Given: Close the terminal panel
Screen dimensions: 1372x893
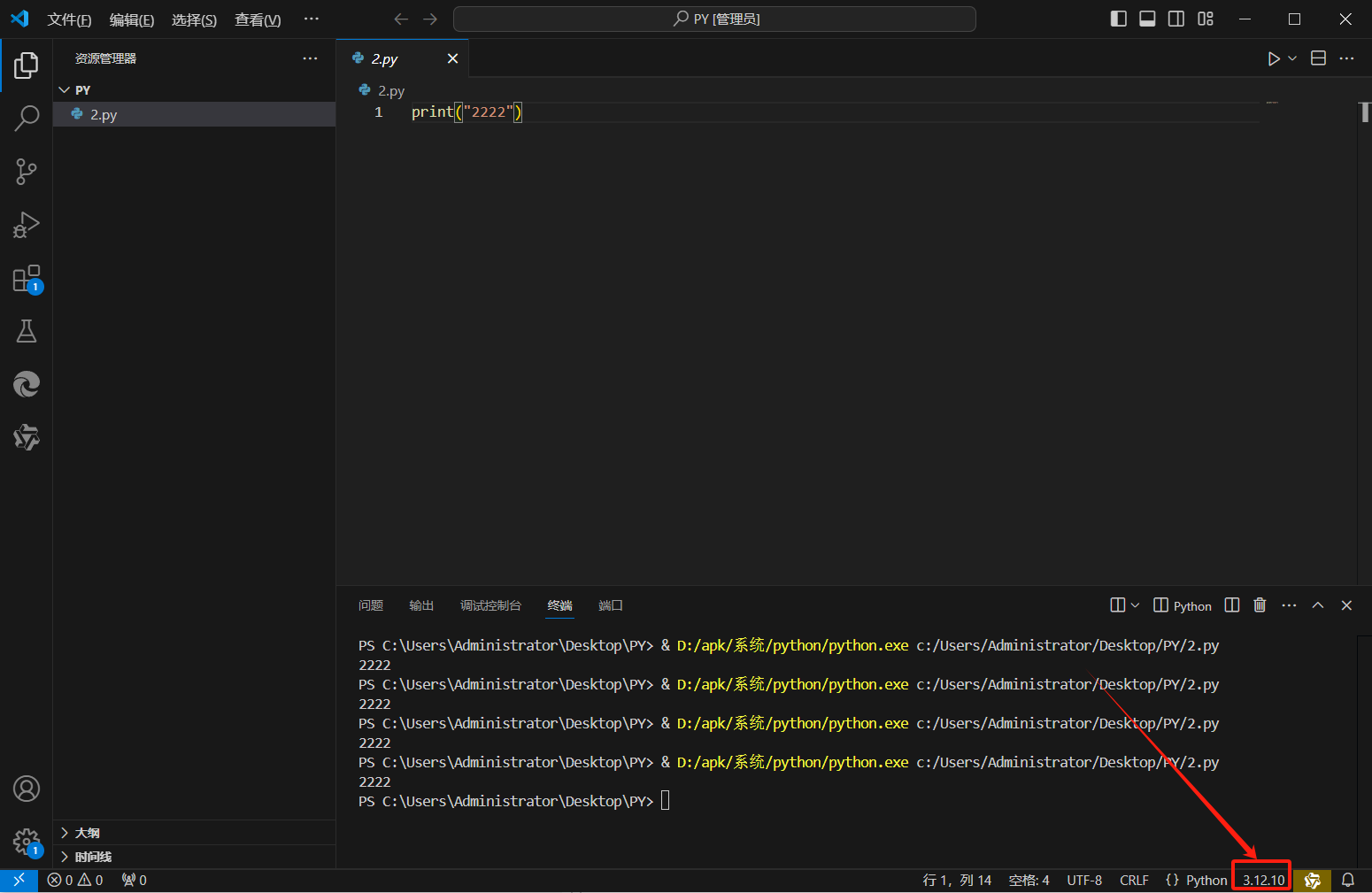Looking at the screenshot, I should click(1346, 605).
